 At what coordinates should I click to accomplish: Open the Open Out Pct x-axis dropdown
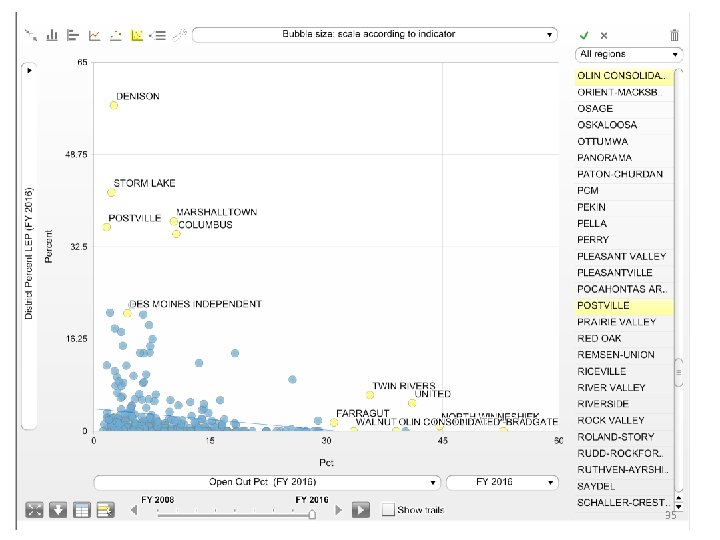click(x=266, y=482)
